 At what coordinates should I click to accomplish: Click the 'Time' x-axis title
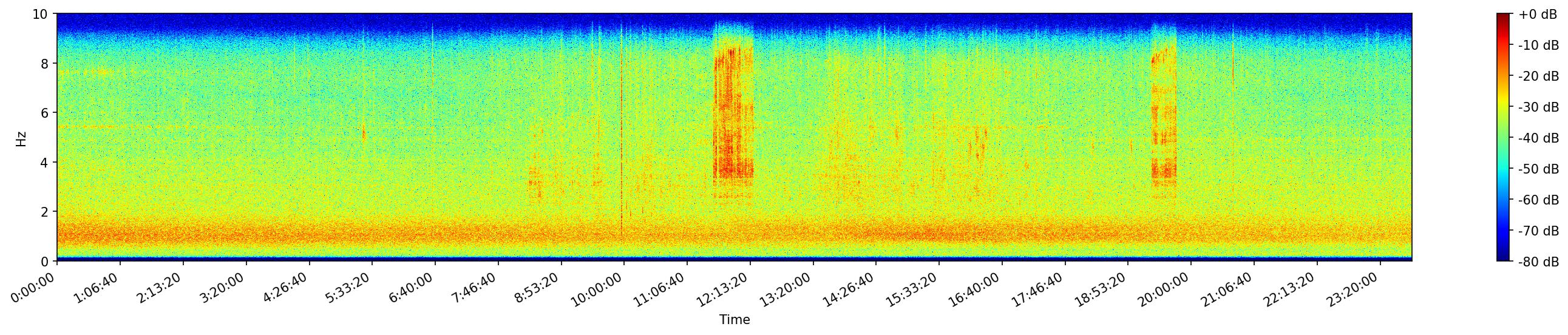click(x=734, y=320)
